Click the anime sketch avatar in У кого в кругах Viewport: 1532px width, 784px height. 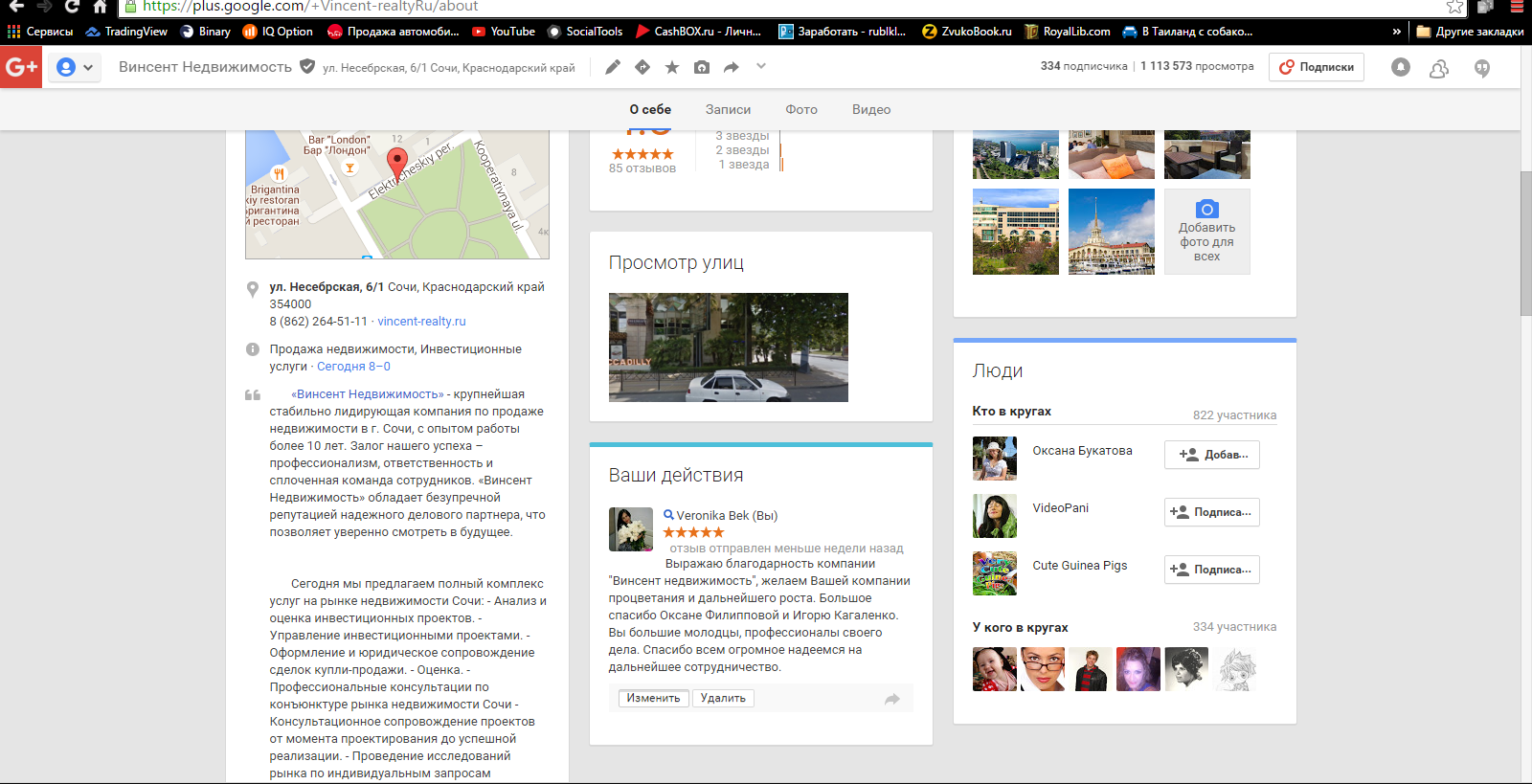point(1234,669)
